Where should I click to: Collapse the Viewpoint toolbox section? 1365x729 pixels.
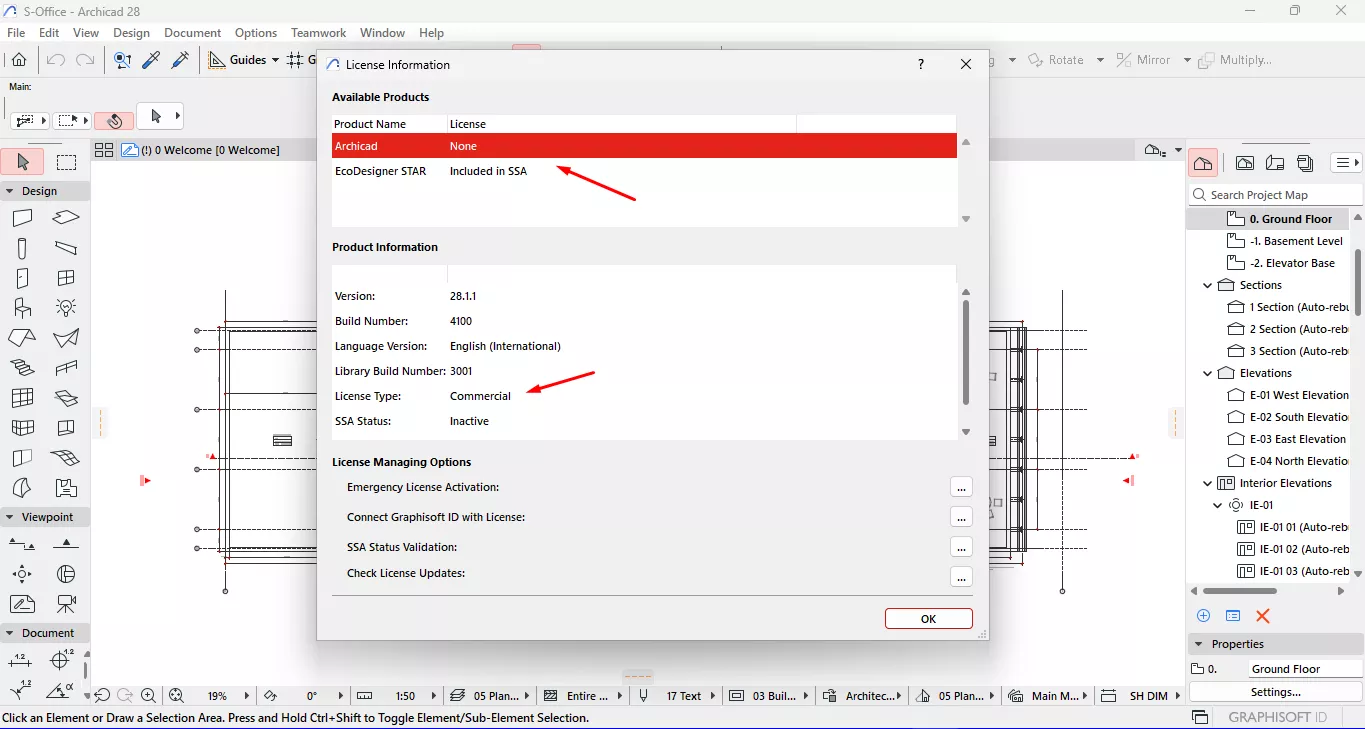coord(10,517)
